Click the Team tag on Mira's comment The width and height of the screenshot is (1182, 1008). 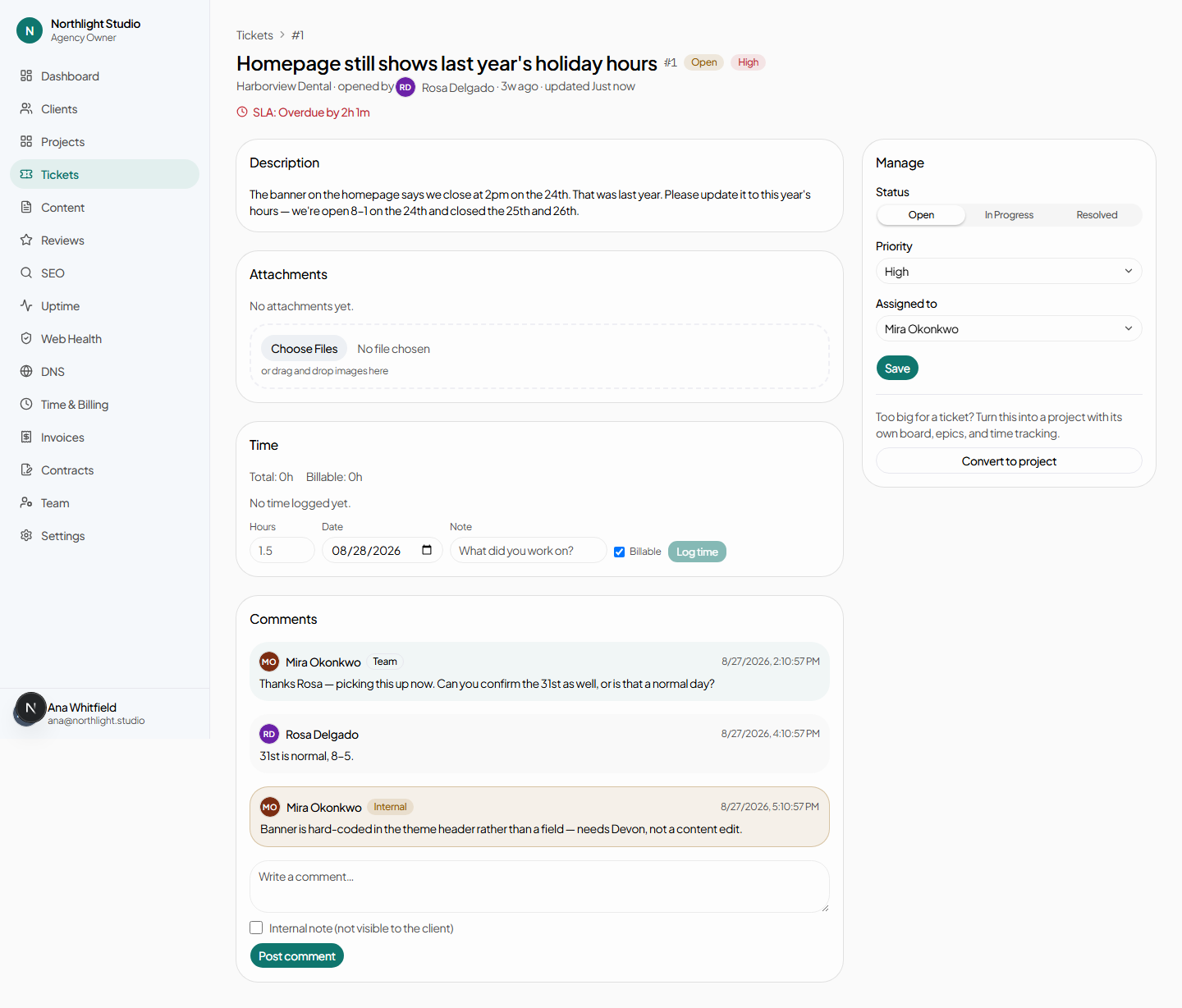385,662
